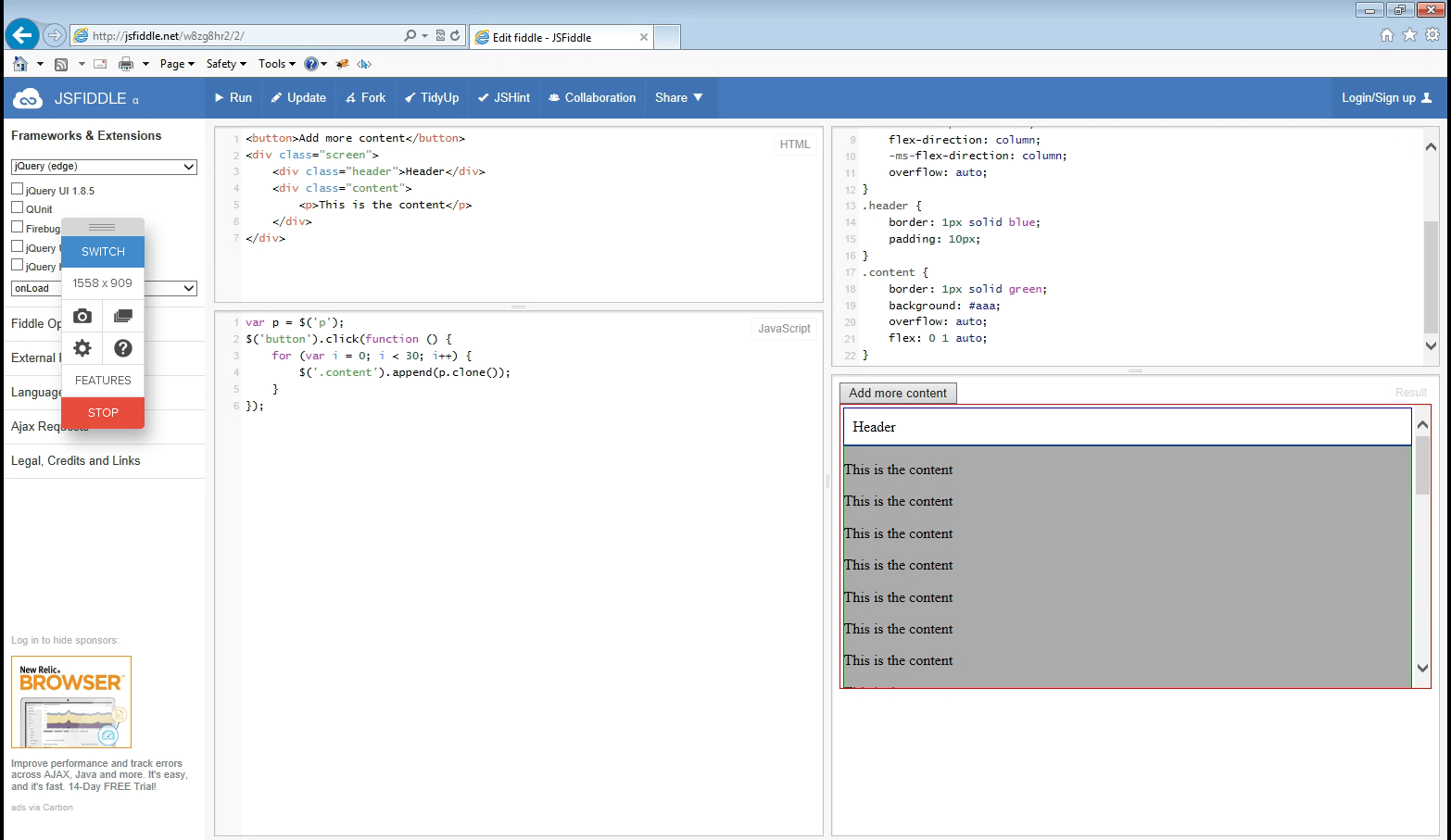Open the jQuery (edge) framework dropdown
Image resolution: width=1451 pixels, height=840 pixels.
(x=103, y=167)
